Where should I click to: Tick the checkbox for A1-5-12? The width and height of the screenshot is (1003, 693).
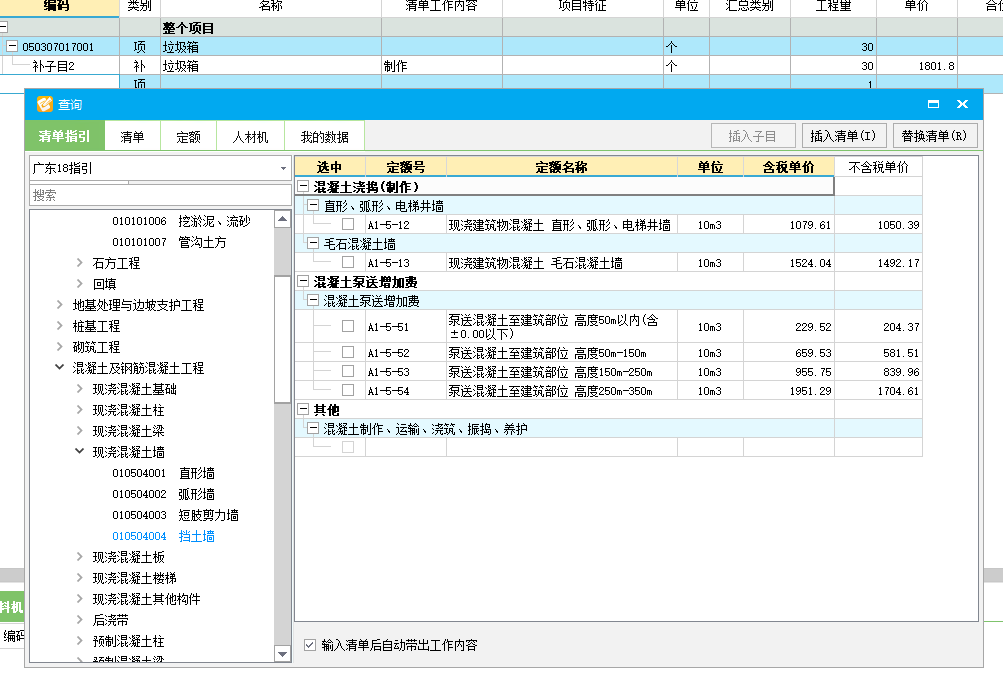[x=348, y=224]
